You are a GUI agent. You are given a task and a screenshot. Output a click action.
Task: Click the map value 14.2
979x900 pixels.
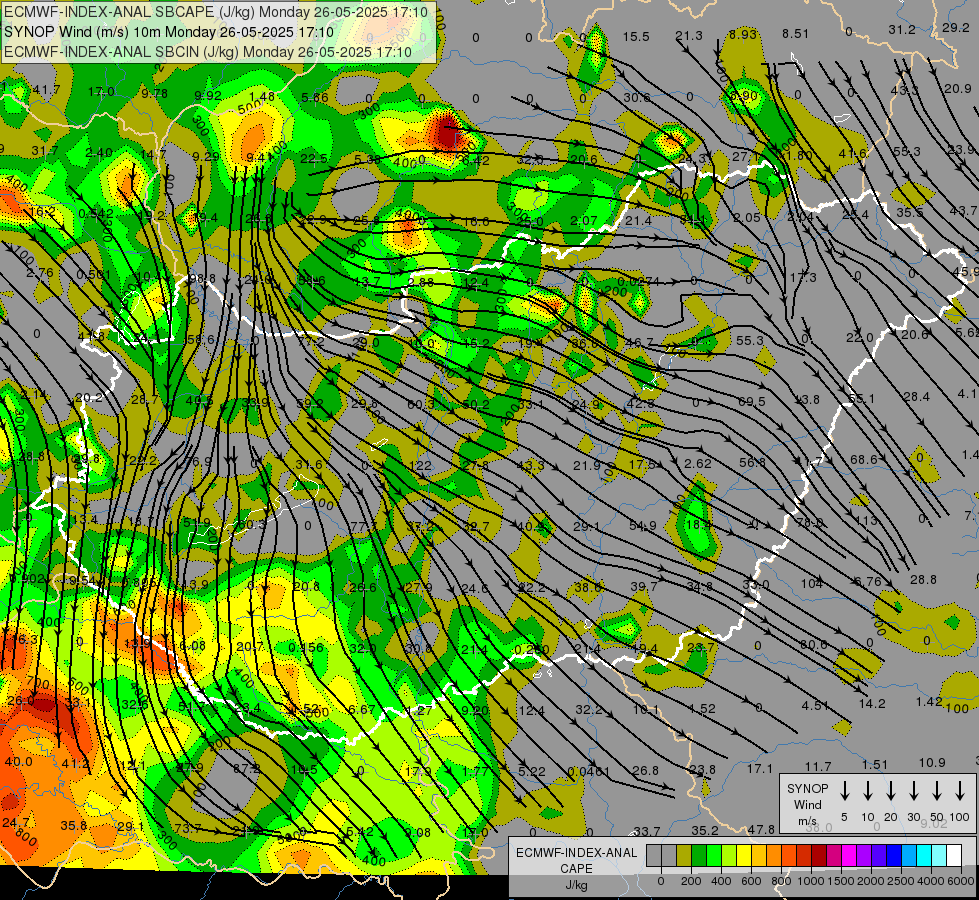coord(872,703)
